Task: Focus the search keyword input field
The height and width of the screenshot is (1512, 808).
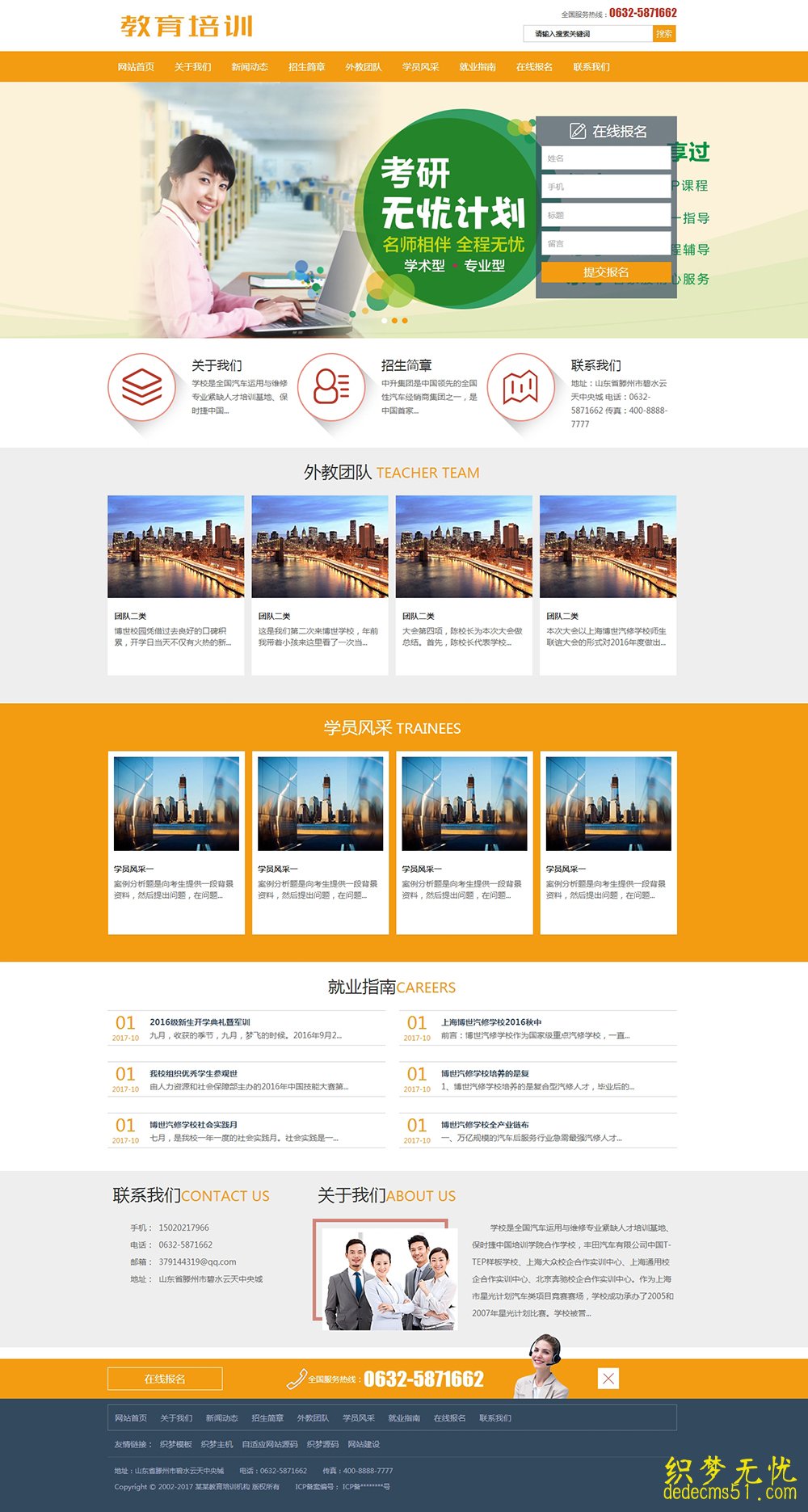Action: [x=588, y=34]
